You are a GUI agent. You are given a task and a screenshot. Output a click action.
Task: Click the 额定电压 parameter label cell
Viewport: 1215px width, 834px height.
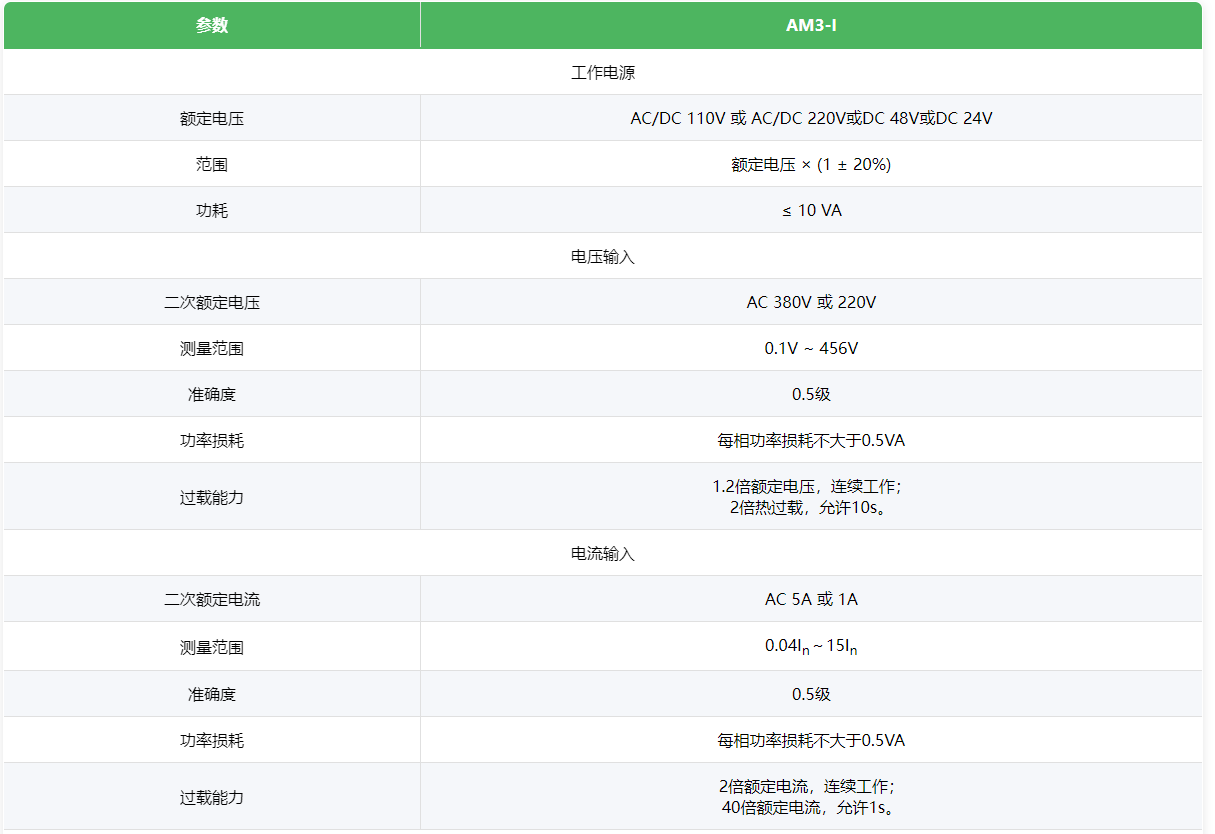212,118
